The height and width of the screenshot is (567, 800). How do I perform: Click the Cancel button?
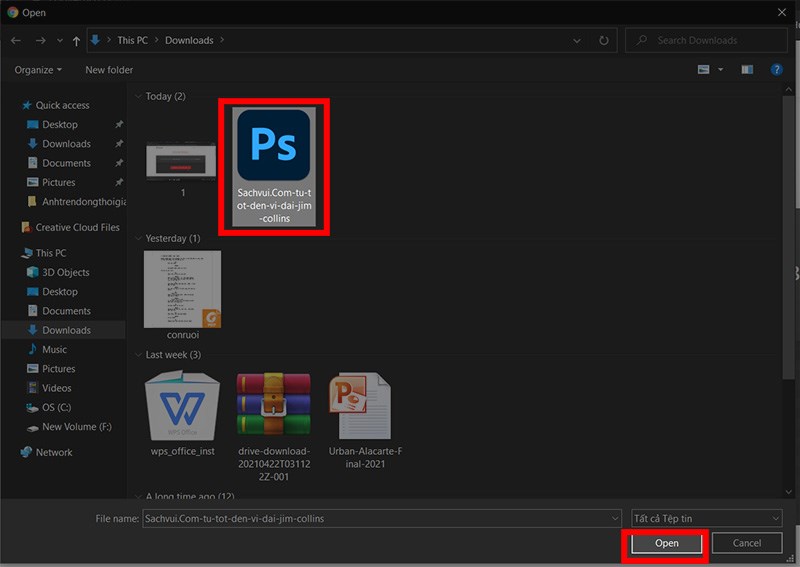[x=747, y=543]
